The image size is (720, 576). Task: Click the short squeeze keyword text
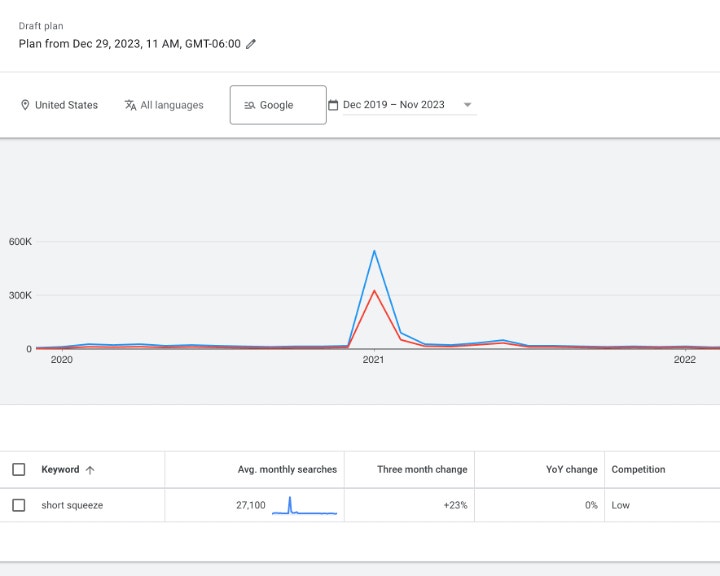[72, 505]
